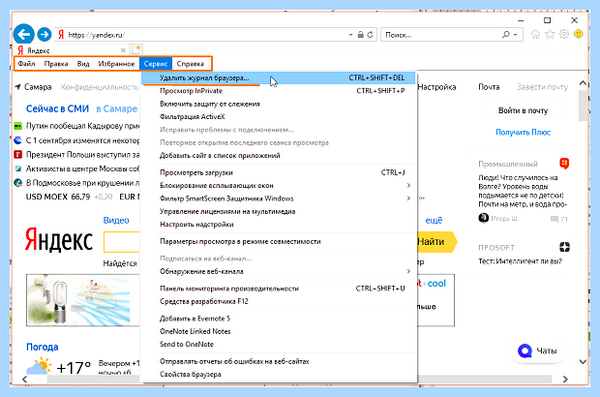
Task: Click the Настройка link
Action: [x=437, y=87]
